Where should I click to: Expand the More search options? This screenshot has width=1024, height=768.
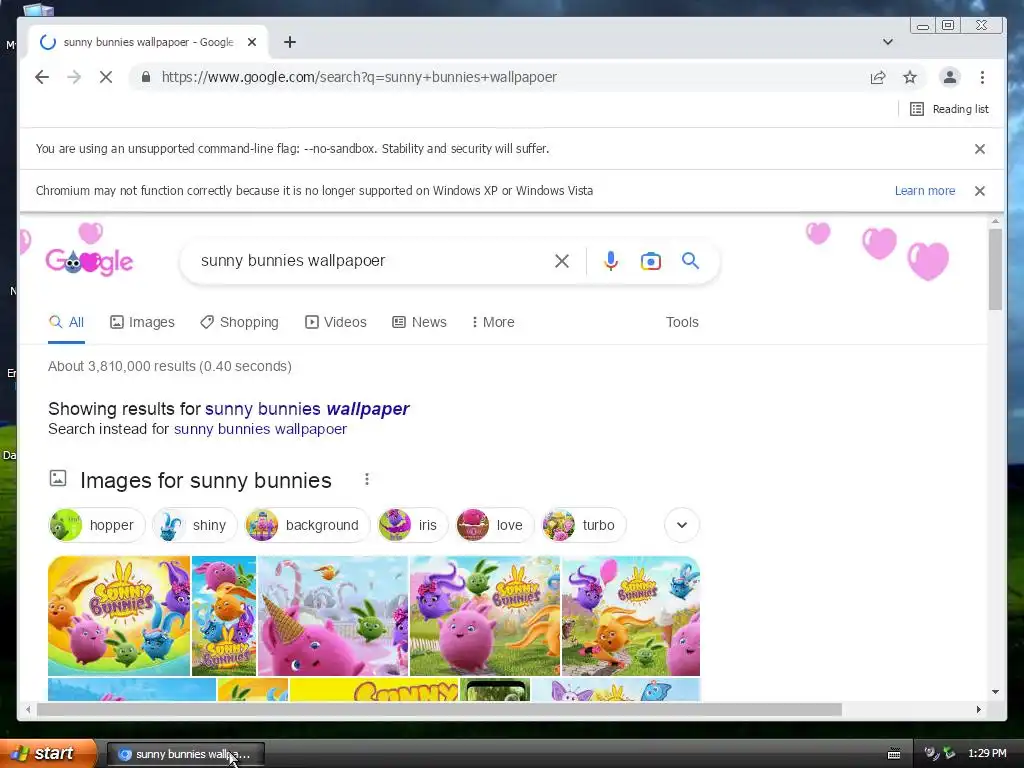point(493,322)
